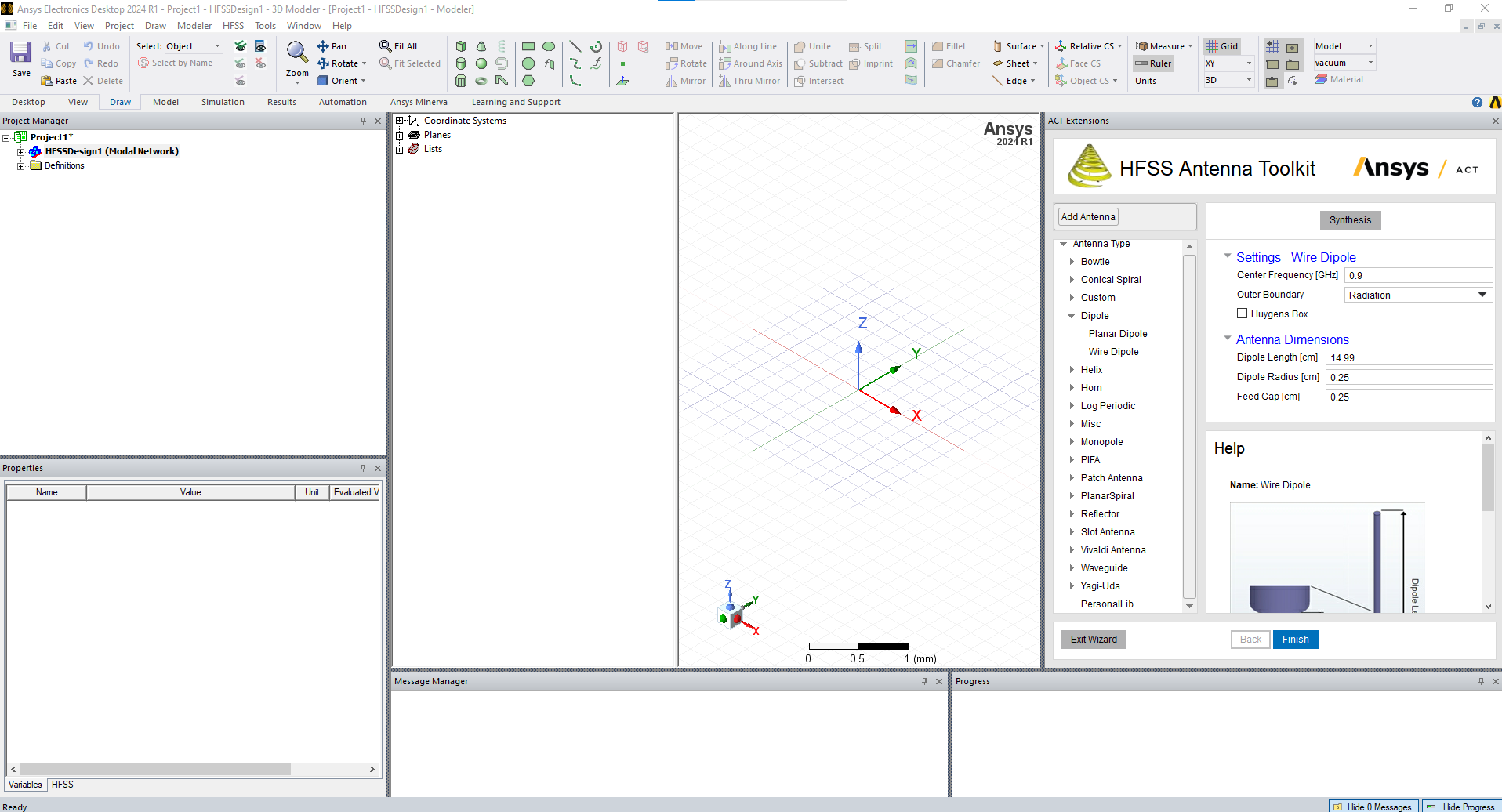Select the Draw Sphere tool
1502x812 pixels.
click(481, 63)
